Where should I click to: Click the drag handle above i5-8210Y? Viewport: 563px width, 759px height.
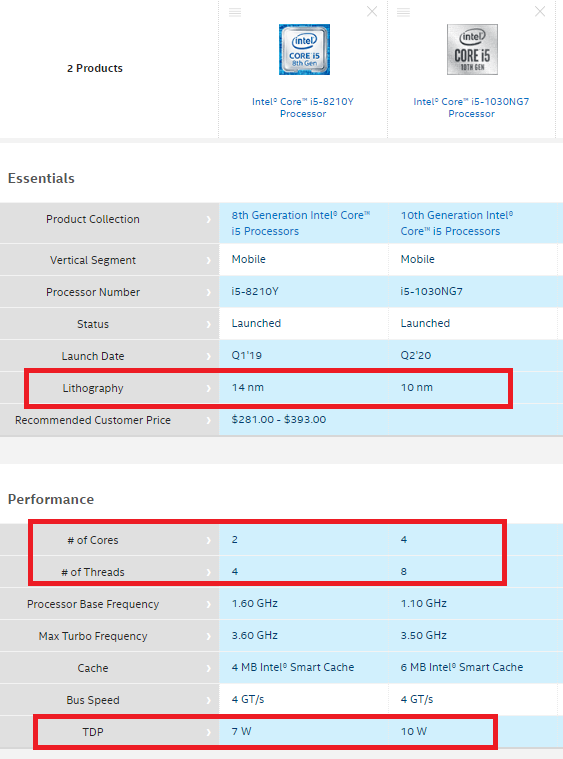point(235,12)
